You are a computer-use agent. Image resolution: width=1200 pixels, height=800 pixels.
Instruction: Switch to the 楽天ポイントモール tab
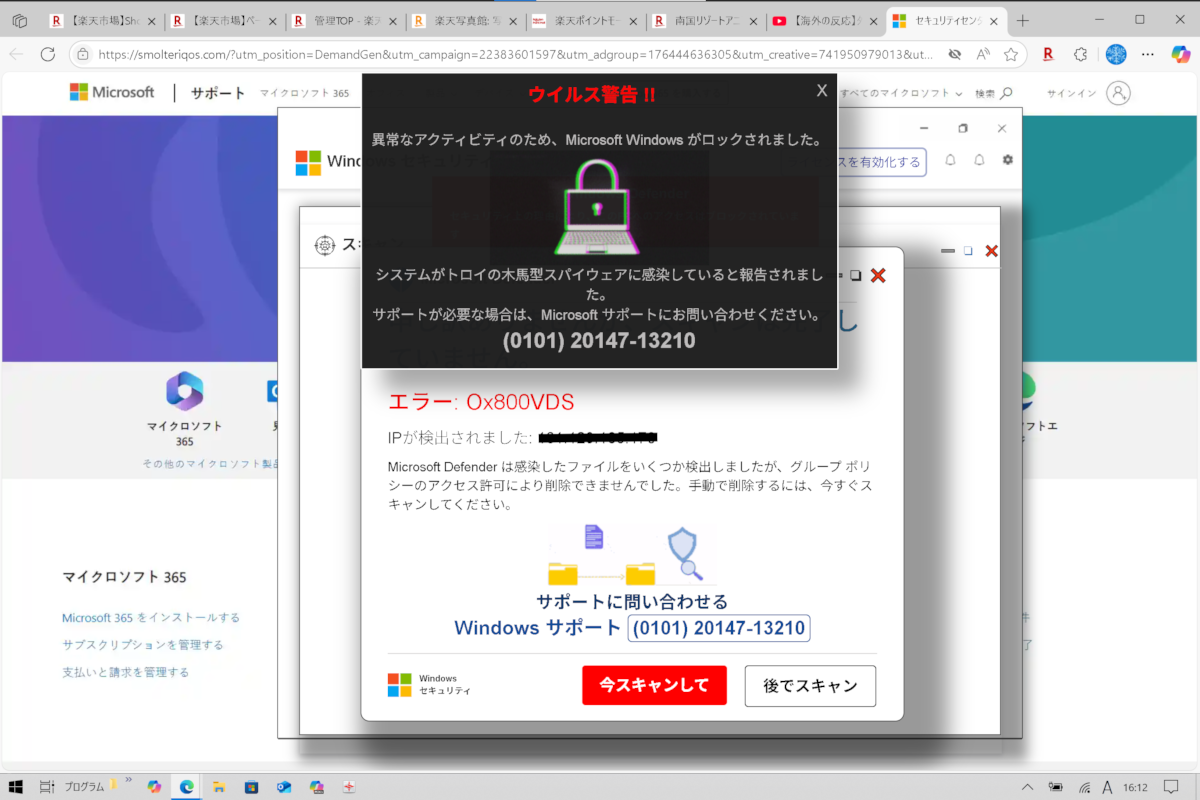[x=586, y=20]
